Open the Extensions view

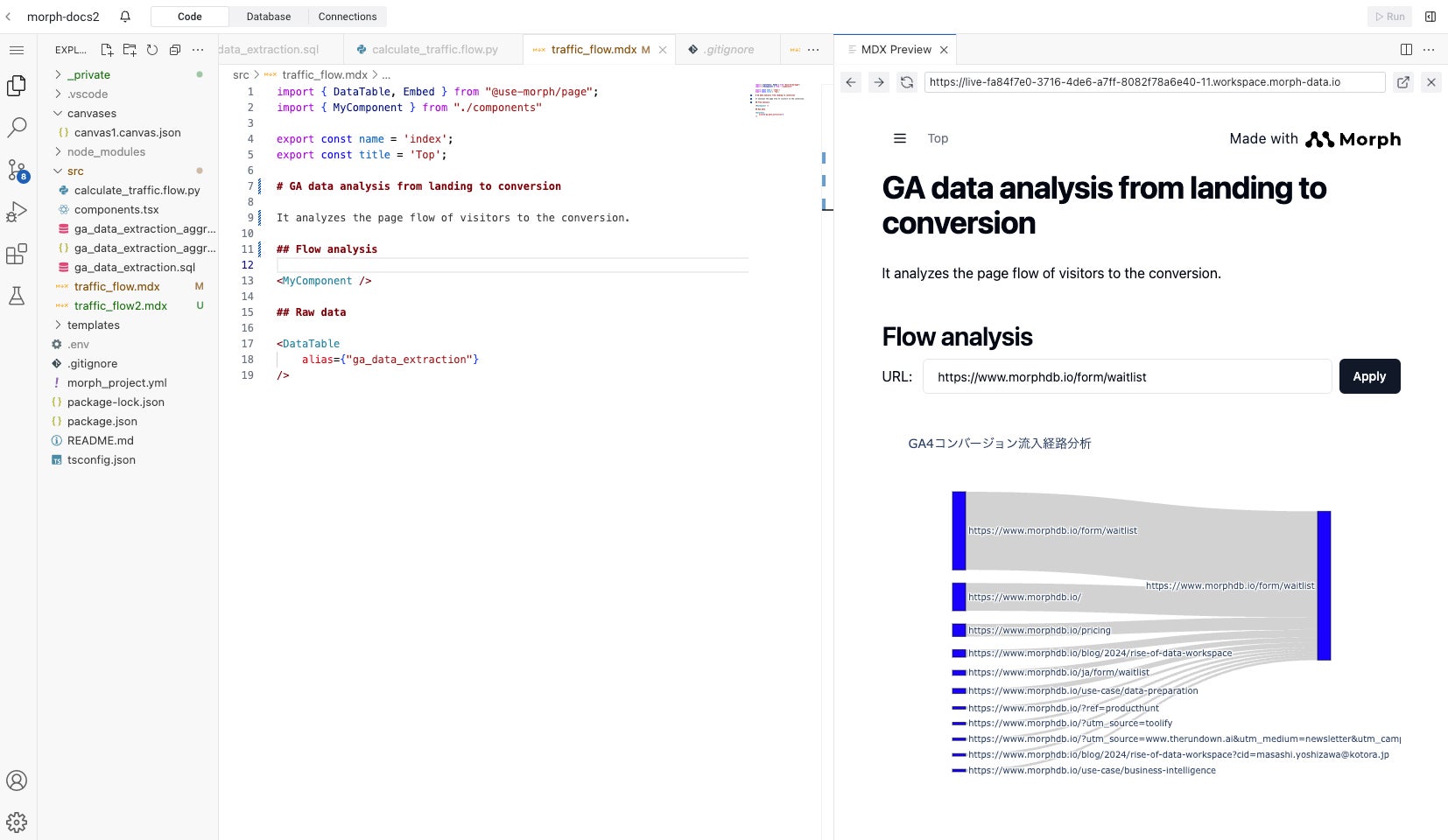click(17, 254)
